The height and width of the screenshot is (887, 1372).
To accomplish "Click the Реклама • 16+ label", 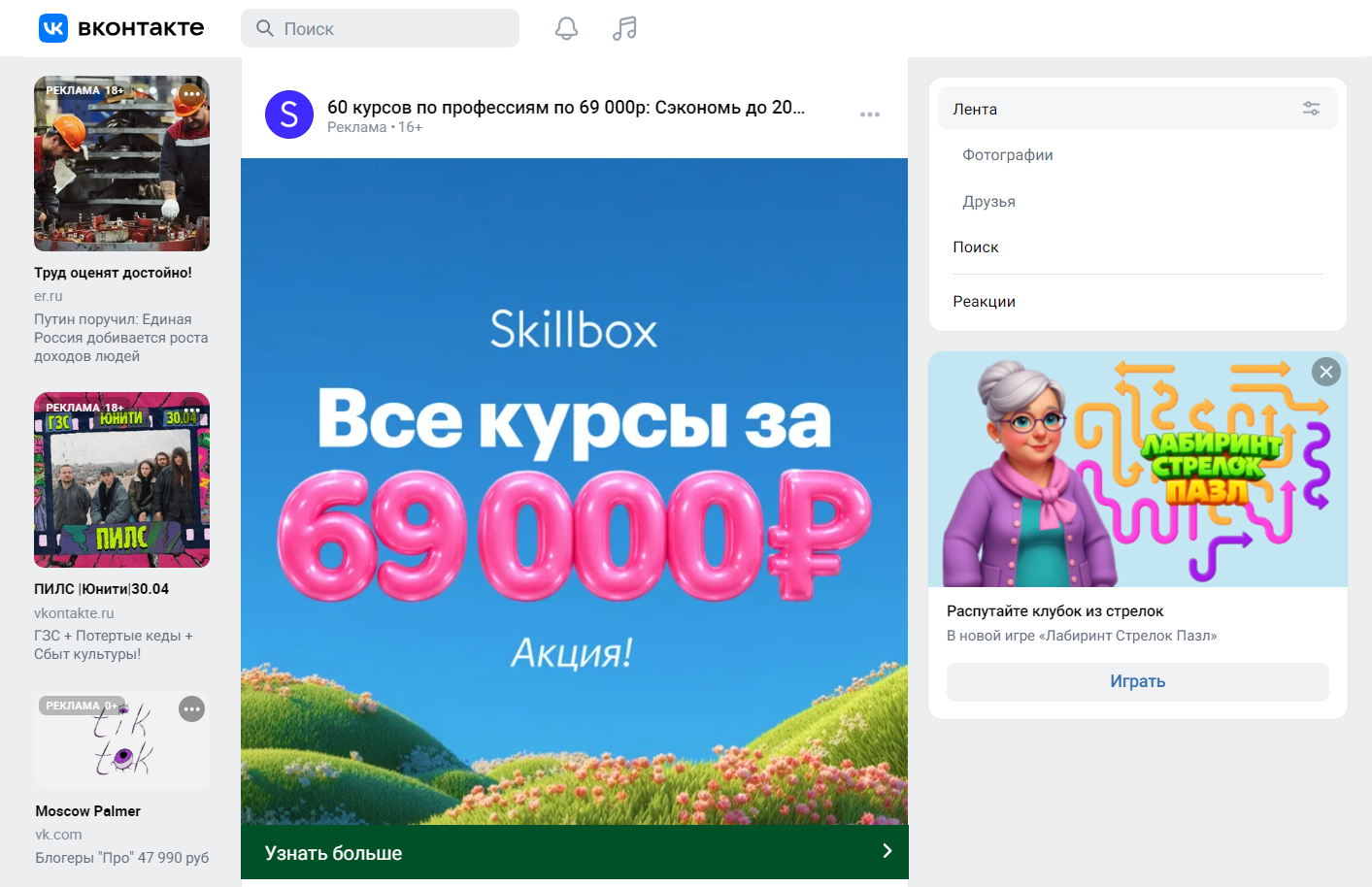I will 374,127.
